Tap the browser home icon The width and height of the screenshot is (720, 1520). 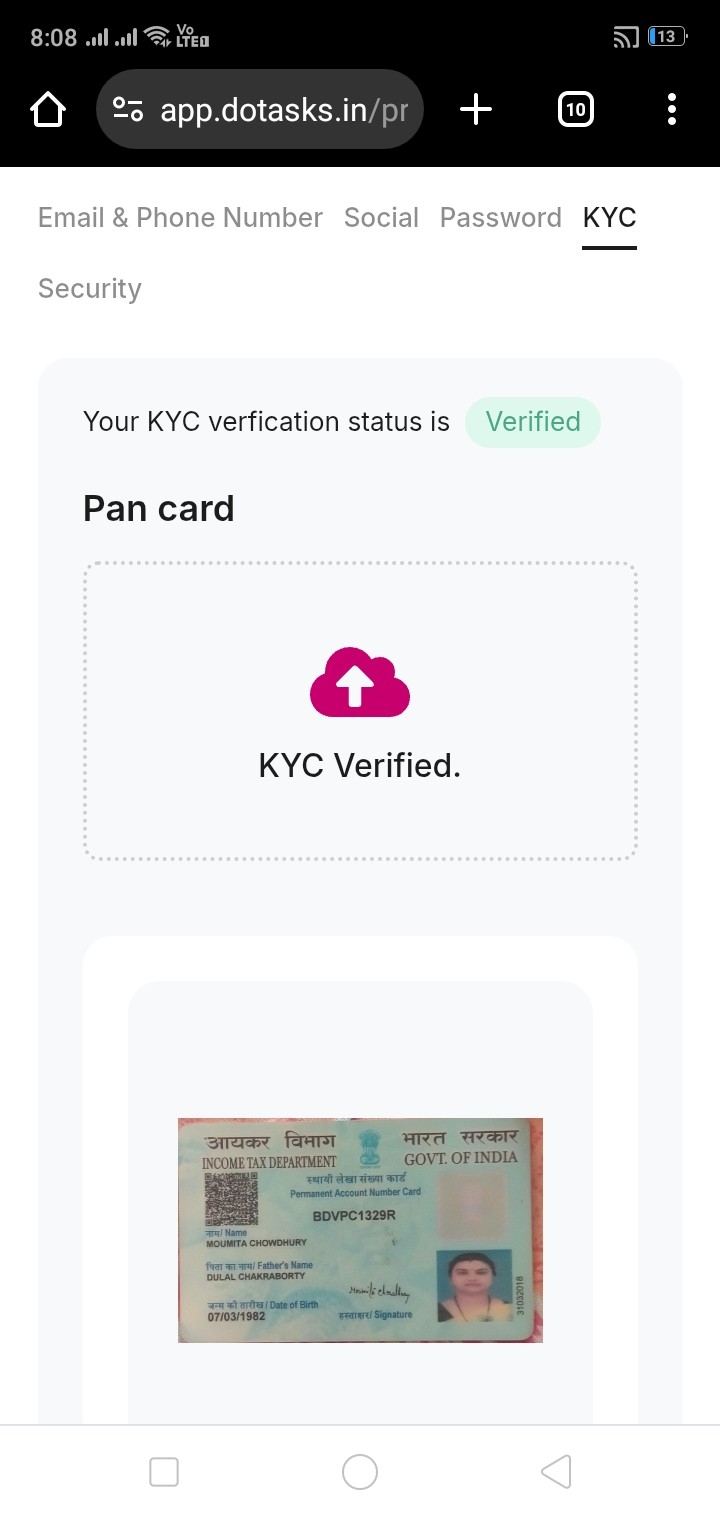pyautogui.click(x=48, y=110)
